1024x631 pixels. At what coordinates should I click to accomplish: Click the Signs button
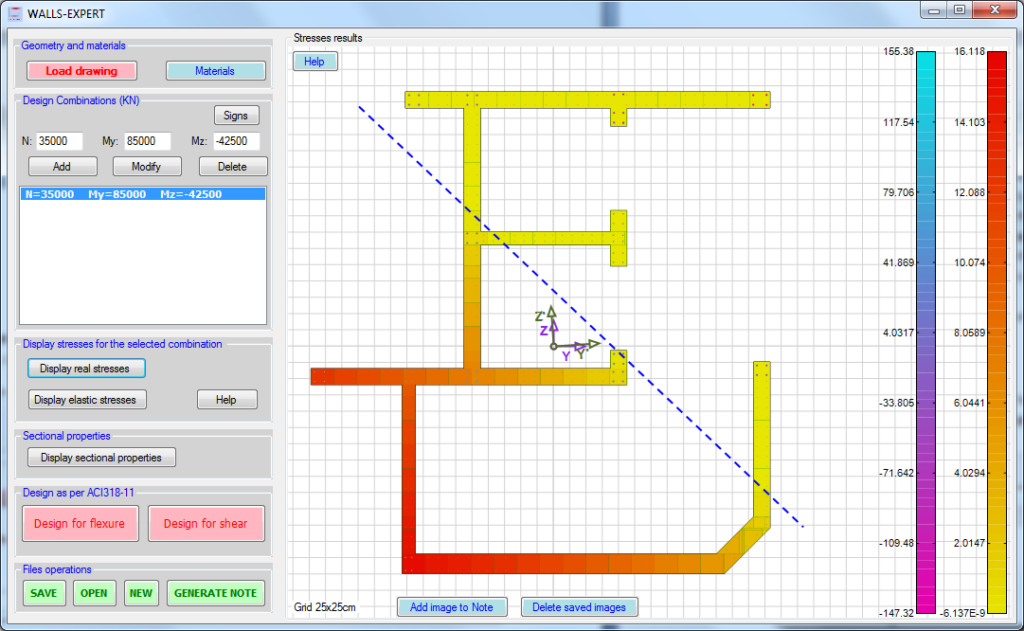236,115
